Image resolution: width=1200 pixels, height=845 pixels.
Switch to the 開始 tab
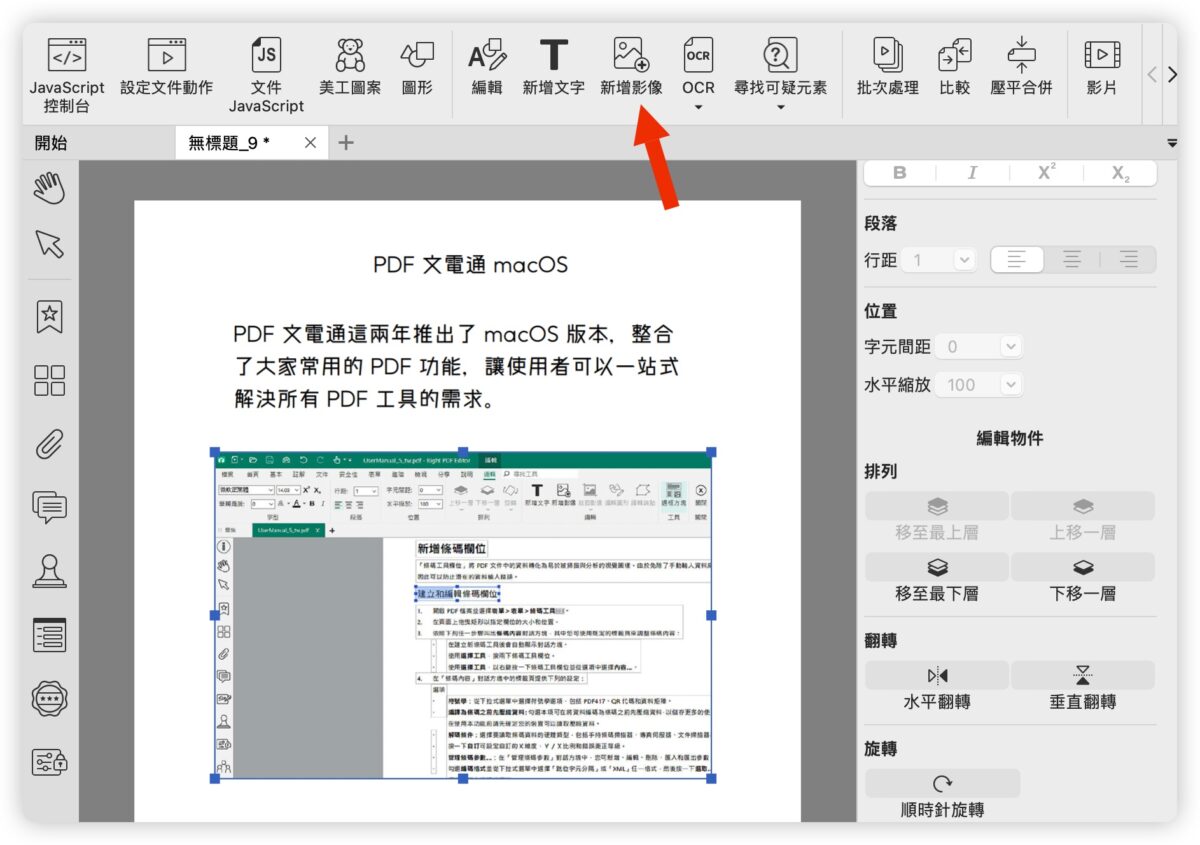[51, 143]
